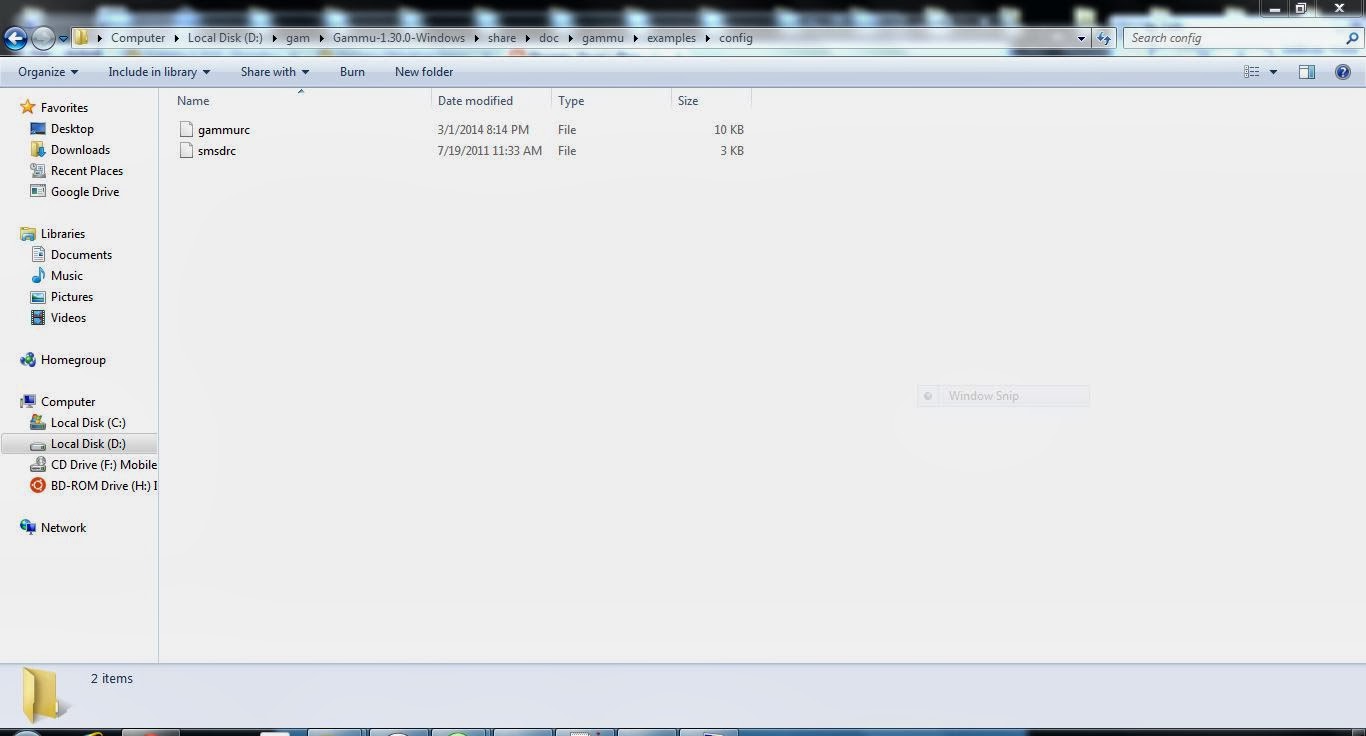Select the smsdrc file
The image size is (1366, 736).
click(x=217, y=151)
